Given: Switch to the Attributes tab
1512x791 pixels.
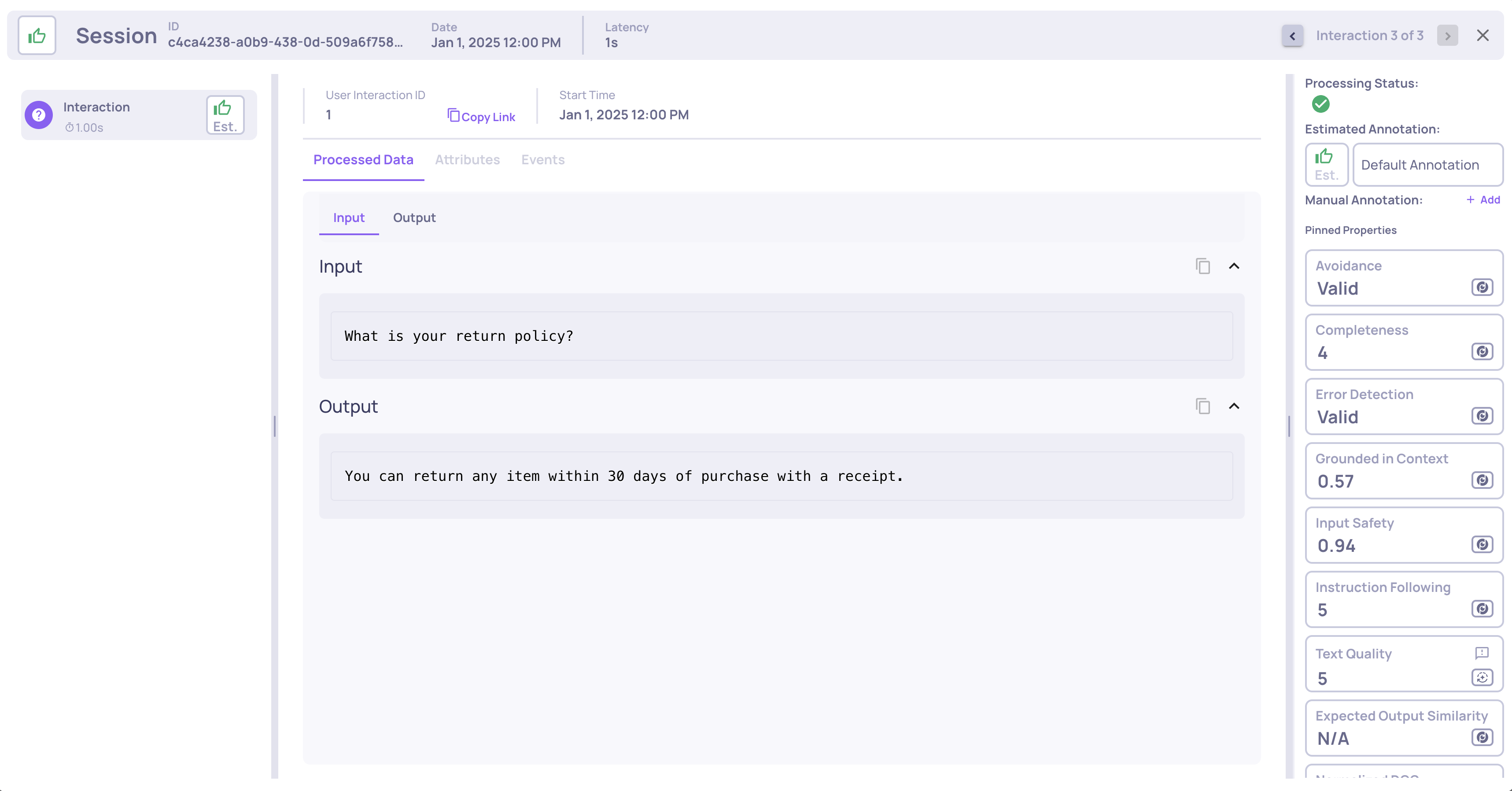Looking at the screenshot, I should coord(467,160).
